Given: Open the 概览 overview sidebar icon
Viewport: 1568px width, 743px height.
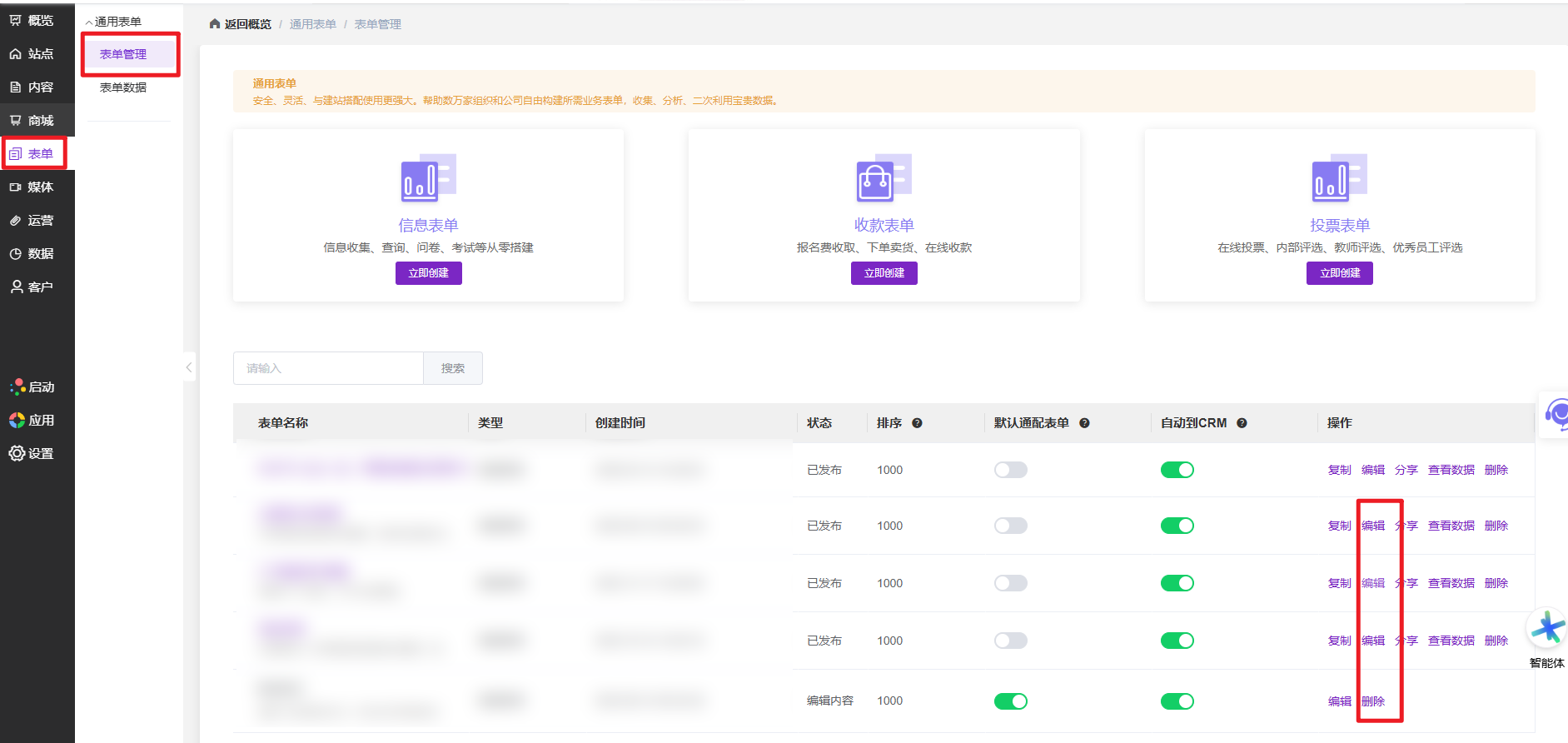Looking at the screenshot, I should (x=16, y=20).
